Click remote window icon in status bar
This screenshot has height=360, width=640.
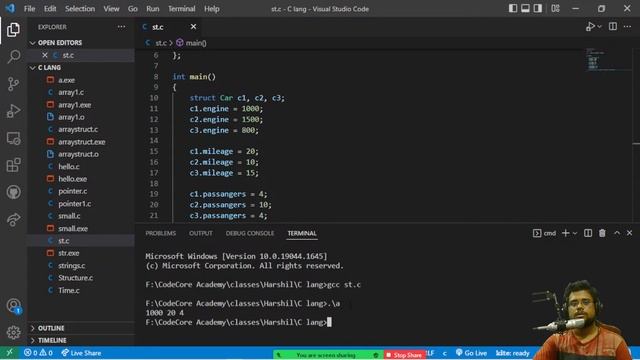click(x=9, y=353)
